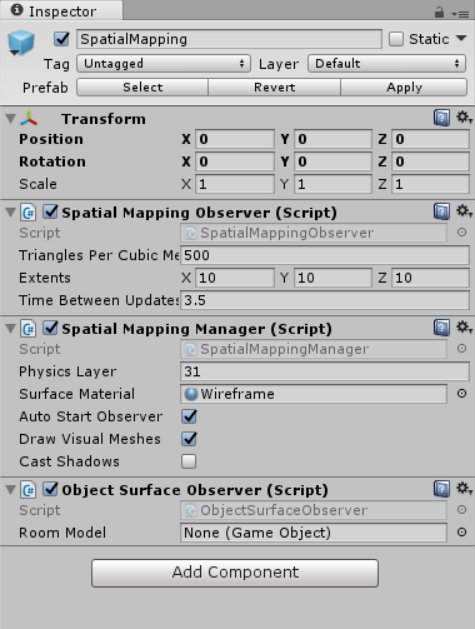
Task: Click the Room Model object picker circle
Action: (462, 532)
